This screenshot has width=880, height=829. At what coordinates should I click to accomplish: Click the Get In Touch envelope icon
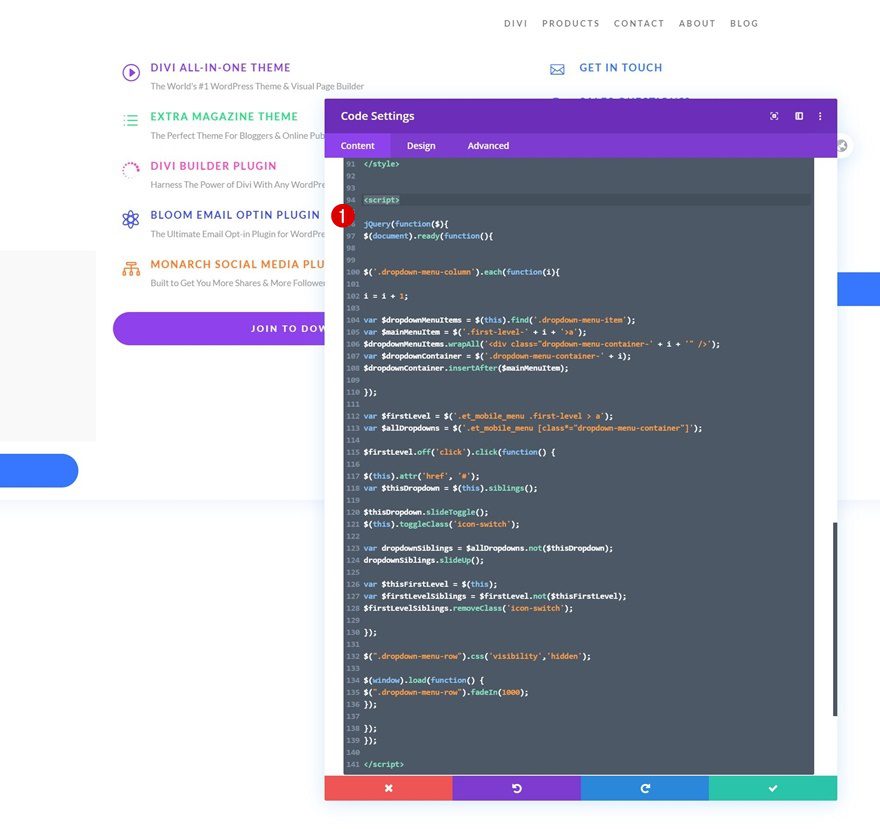tap(557, 69)
